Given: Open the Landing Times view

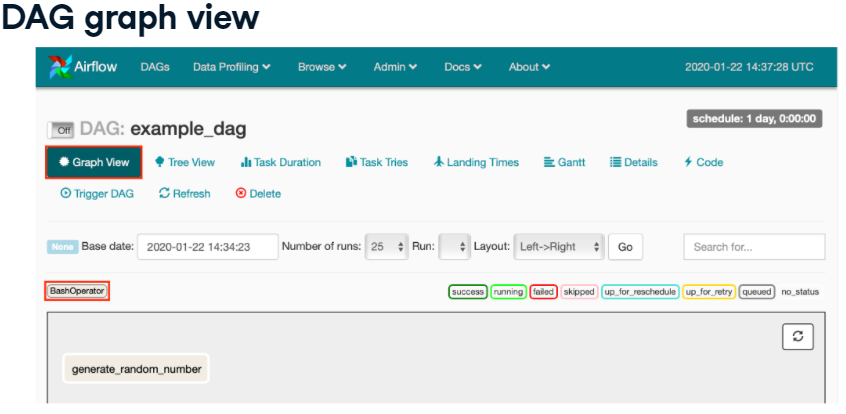Looking at the screenshot, I should pyautogui.click(x=476, y=162).
